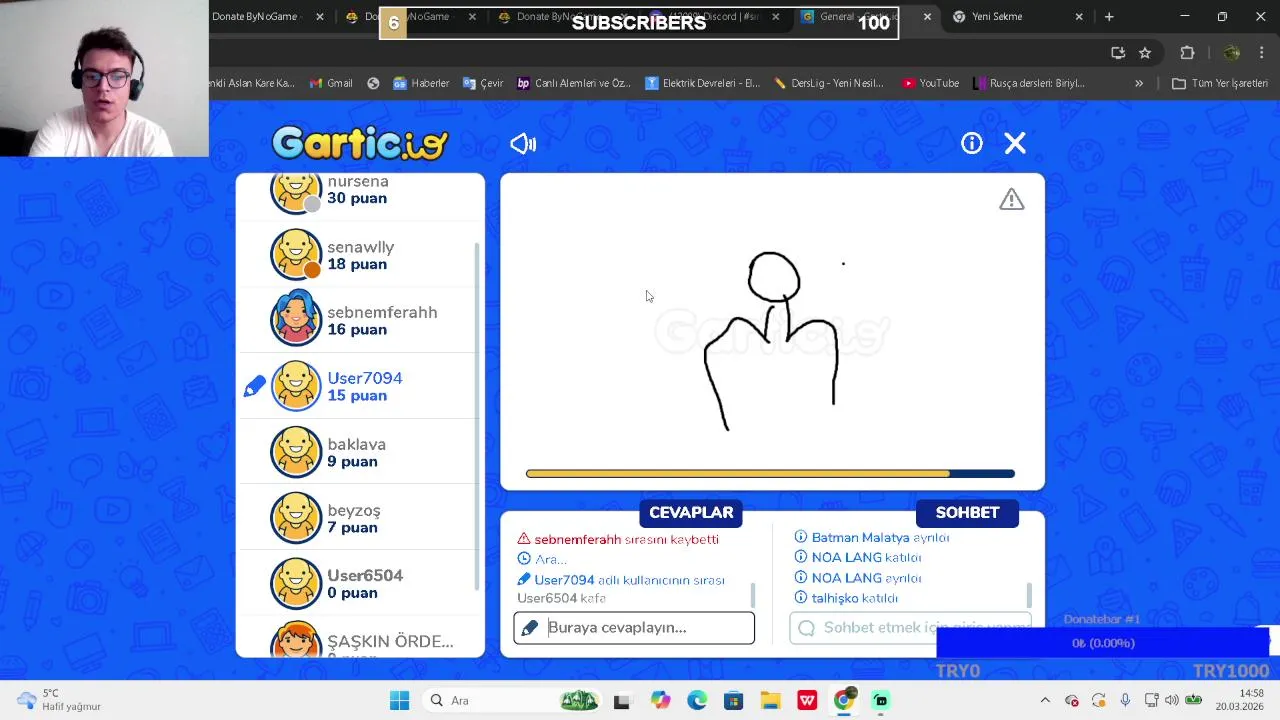Click 'Batman Malatya ayrıldı' chat notice
Screen dimensions: 1280x720
[880, 537]
